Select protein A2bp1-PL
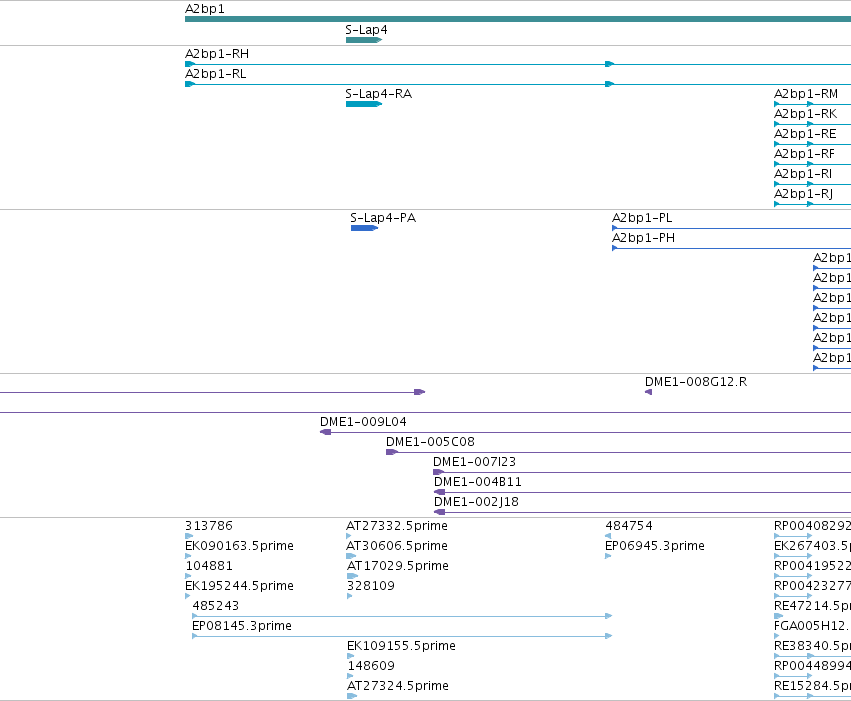Image resolution: width=851 pixels, height=701 pixels. 732,228
